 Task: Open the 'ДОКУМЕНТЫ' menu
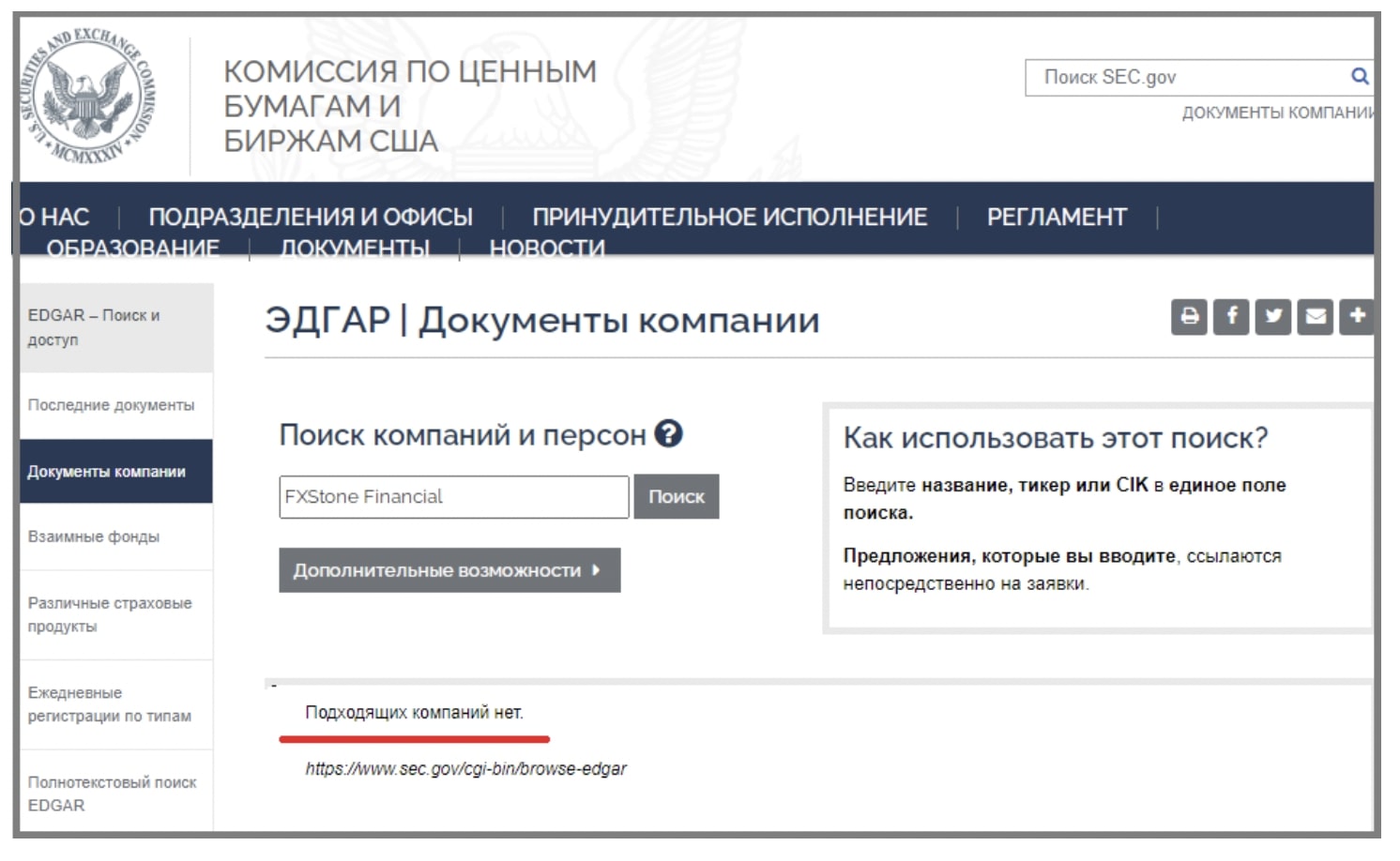(x=355, y=247)
